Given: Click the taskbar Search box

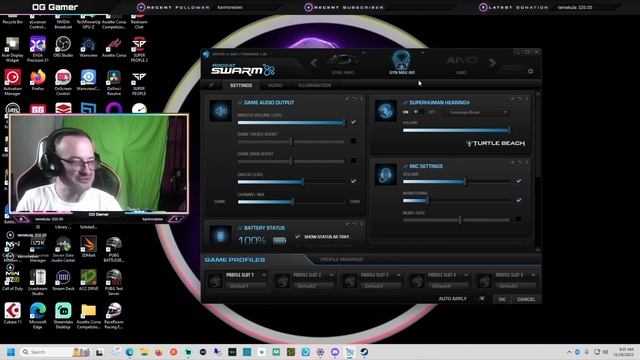Looking at the screenshot, I should point(56,352).
